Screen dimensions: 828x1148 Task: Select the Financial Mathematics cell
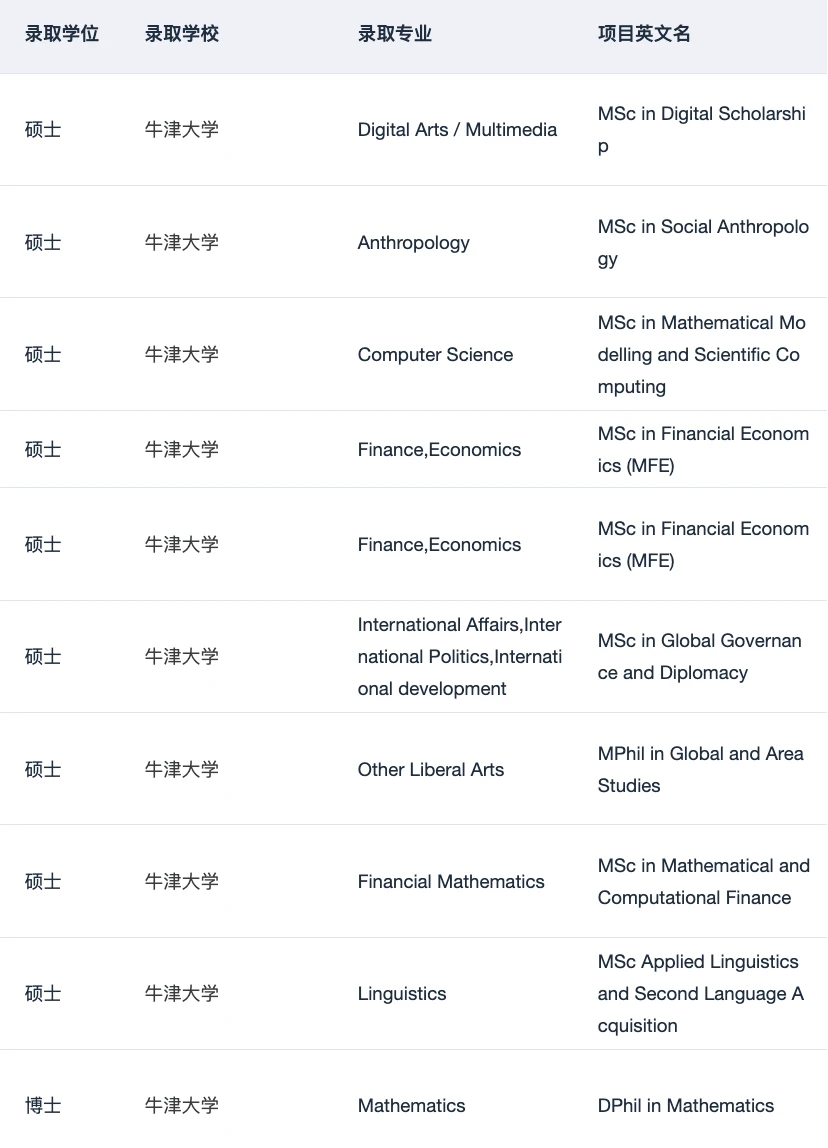[x=451, y=882]
